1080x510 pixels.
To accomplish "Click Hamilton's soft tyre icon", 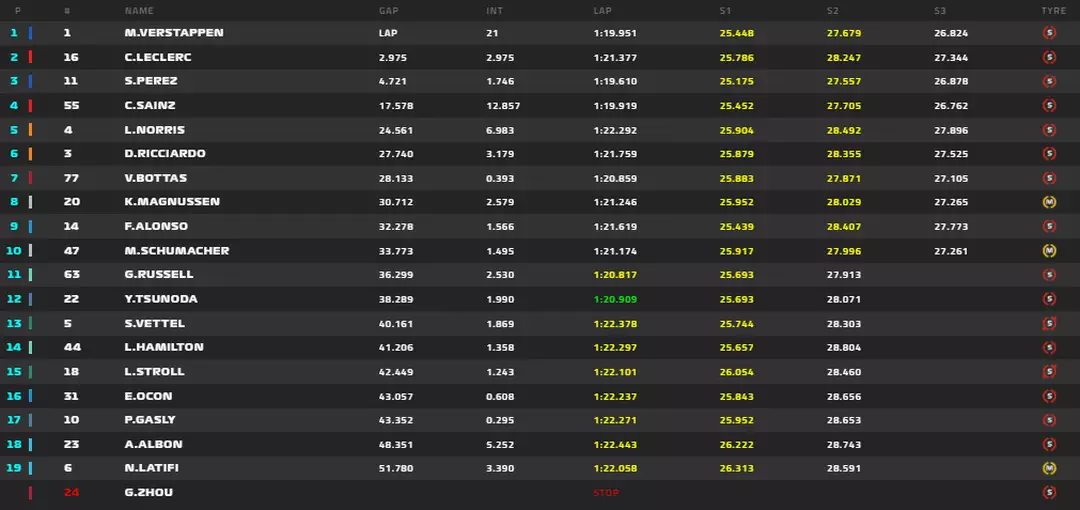I will (1049, 347).
